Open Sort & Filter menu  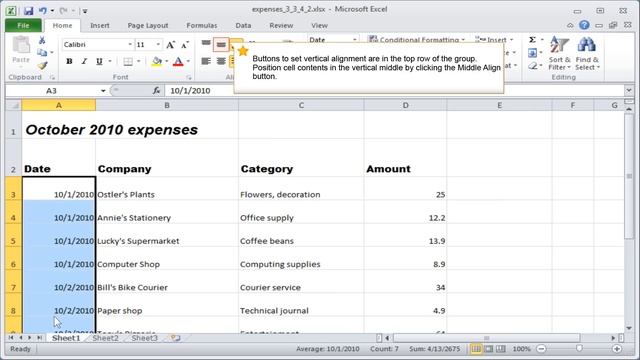click(x=559, y=53)
